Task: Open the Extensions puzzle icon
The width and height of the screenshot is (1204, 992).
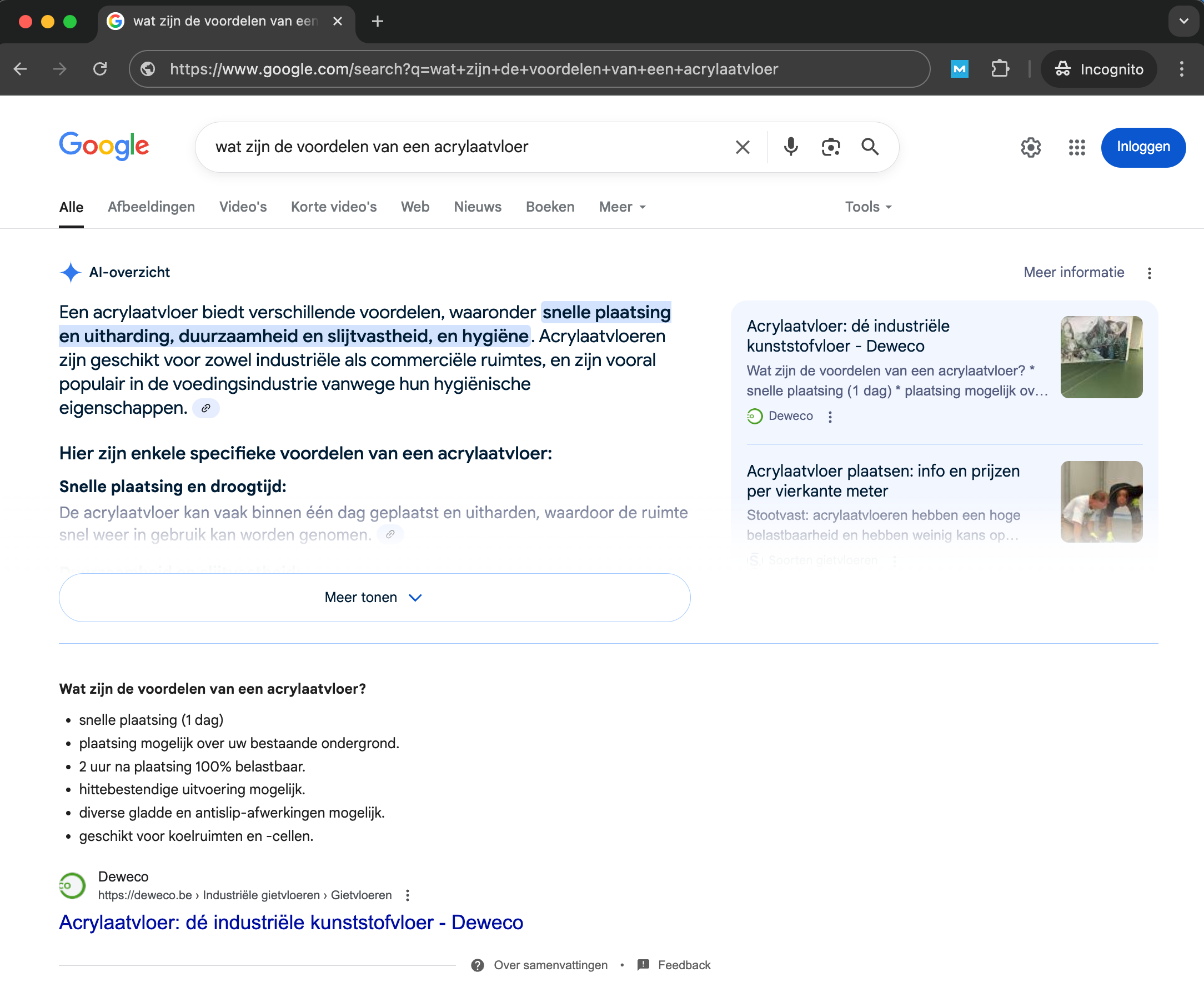Action: 1000,69
